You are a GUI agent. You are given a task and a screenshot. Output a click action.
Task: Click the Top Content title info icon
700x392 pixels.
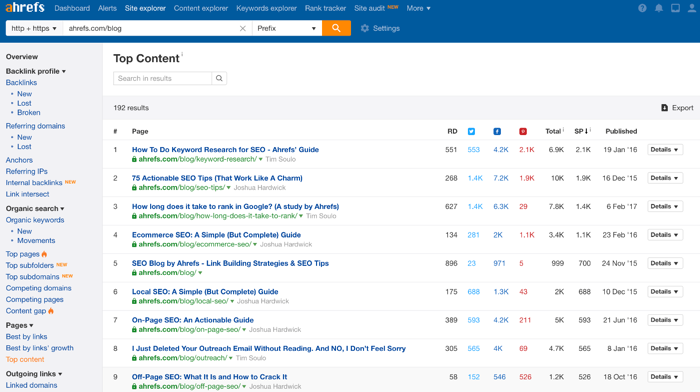click(182, 54)
